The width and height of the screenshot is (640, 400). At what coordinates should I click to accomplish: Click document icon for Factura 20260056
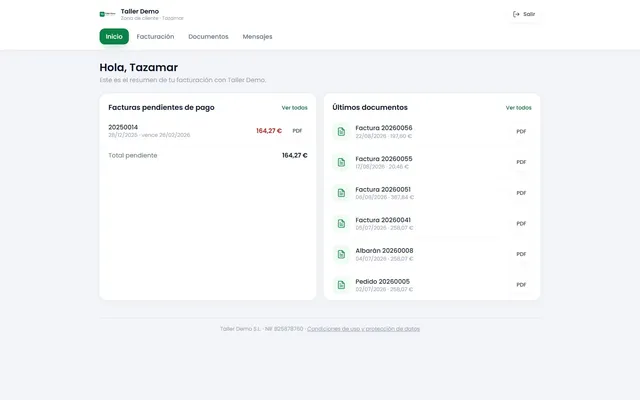[x=341, y=131]
